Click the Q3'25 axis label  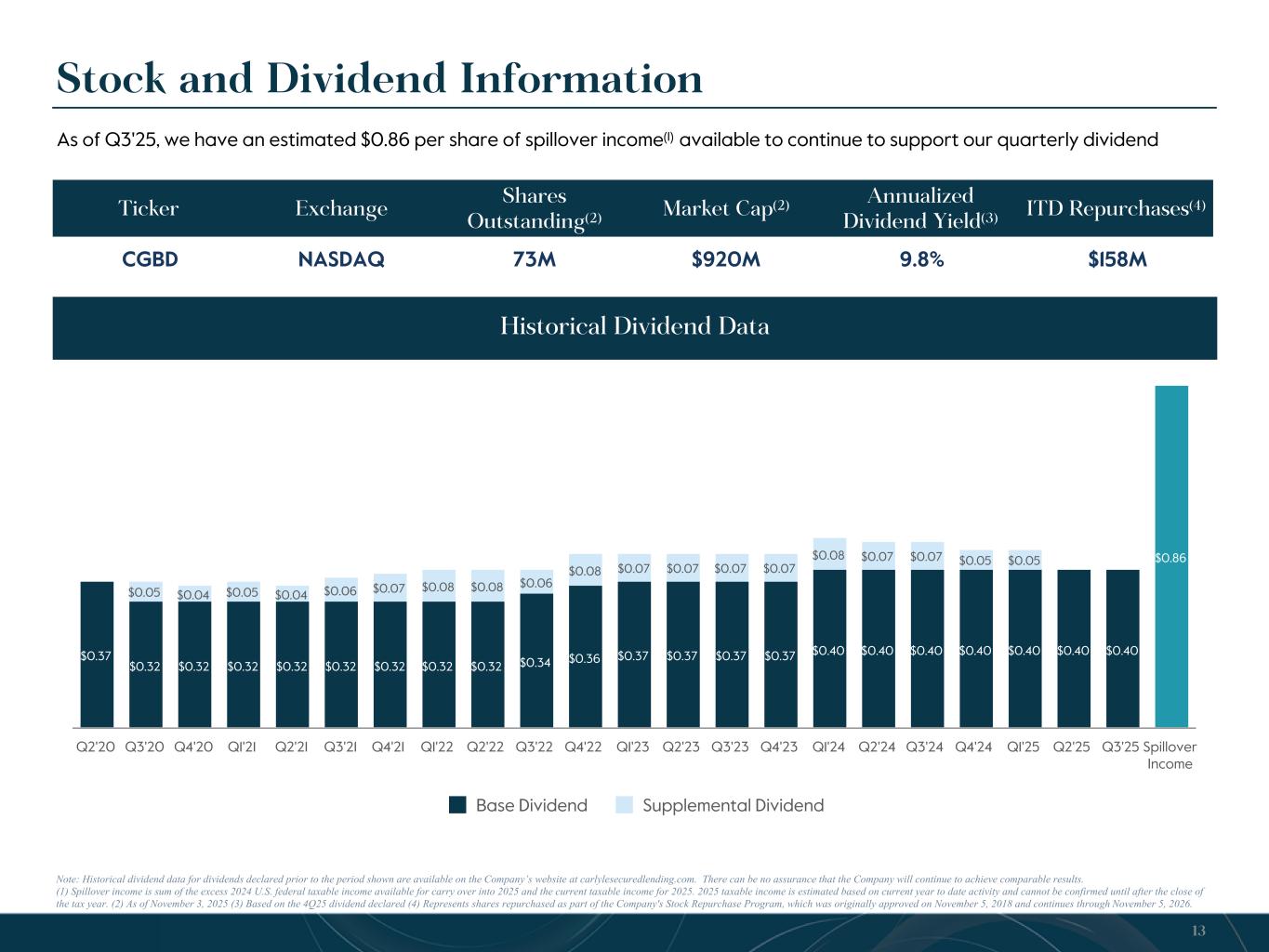pyautogui.click(x=1120, y=747)
